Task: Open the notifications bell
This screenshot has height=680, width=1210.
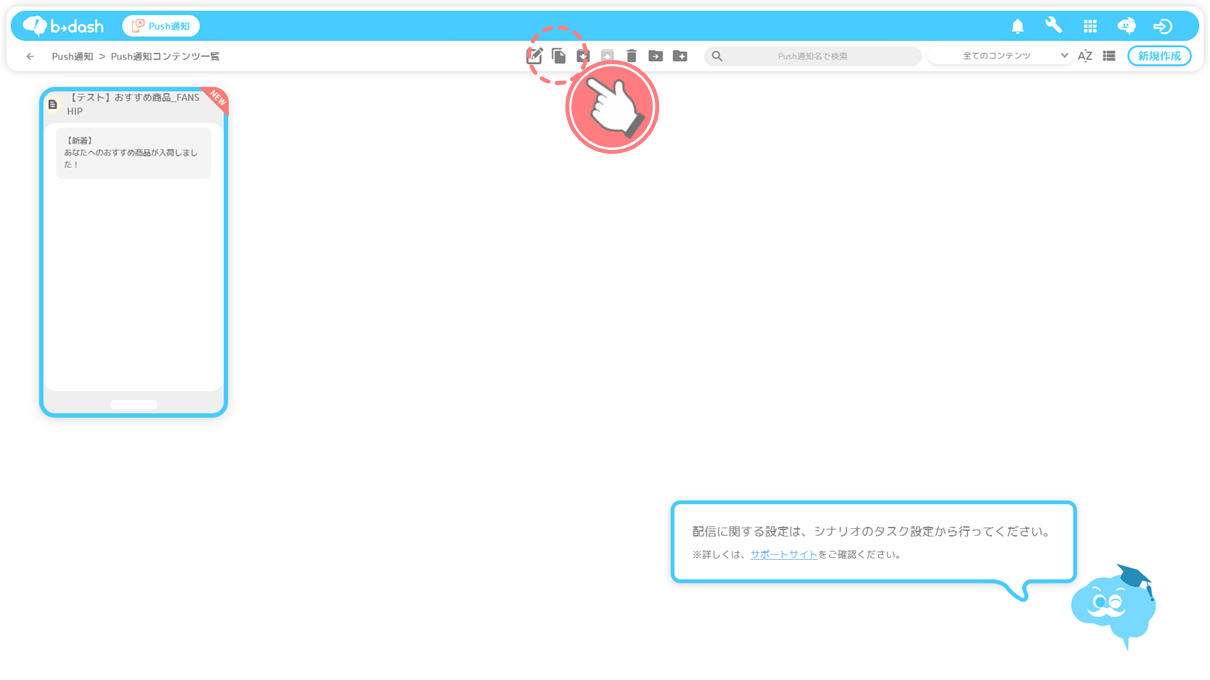Action: 1017,26
